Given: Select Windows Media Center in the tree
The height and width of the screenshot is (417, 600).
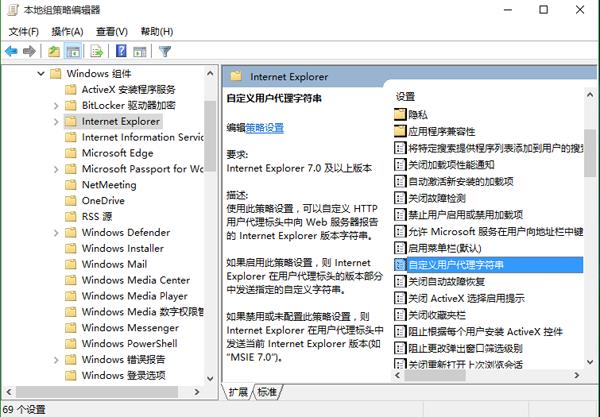Looking at the screenshot, I should [x=136, y=280].
